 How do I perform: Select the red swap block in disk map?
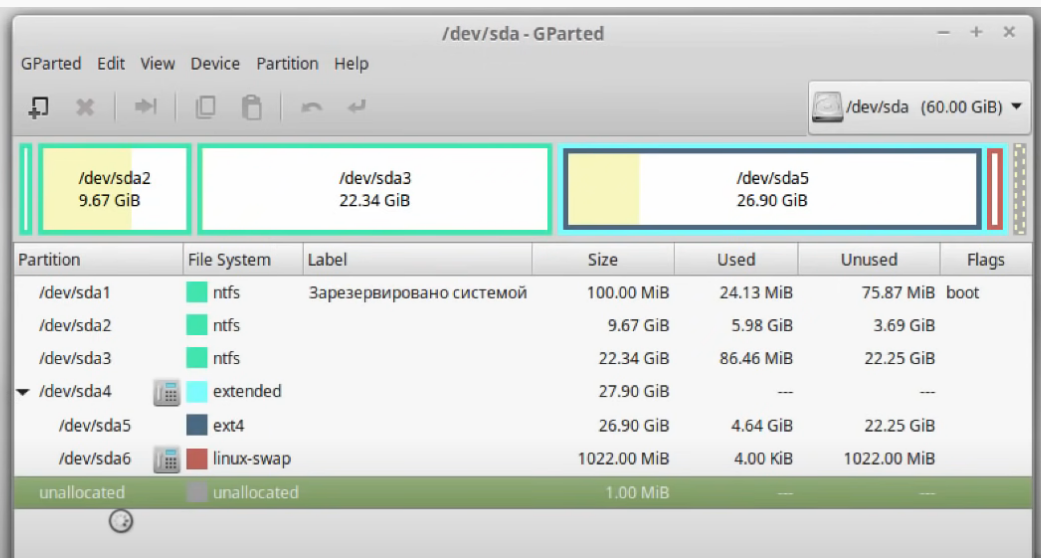coord(995,189)
